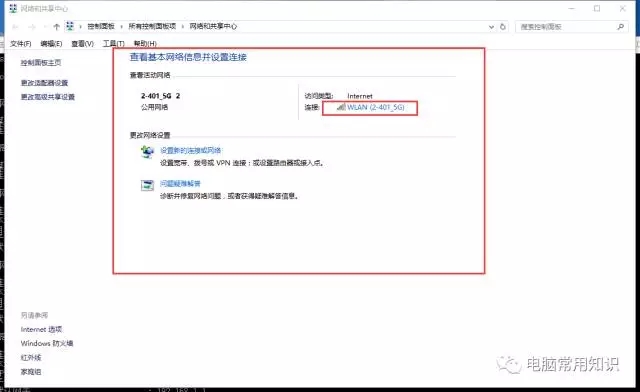640x392 pixels.
Task: Open the WLAN (2-401_5G) connection link
Action: click(376, 107)
